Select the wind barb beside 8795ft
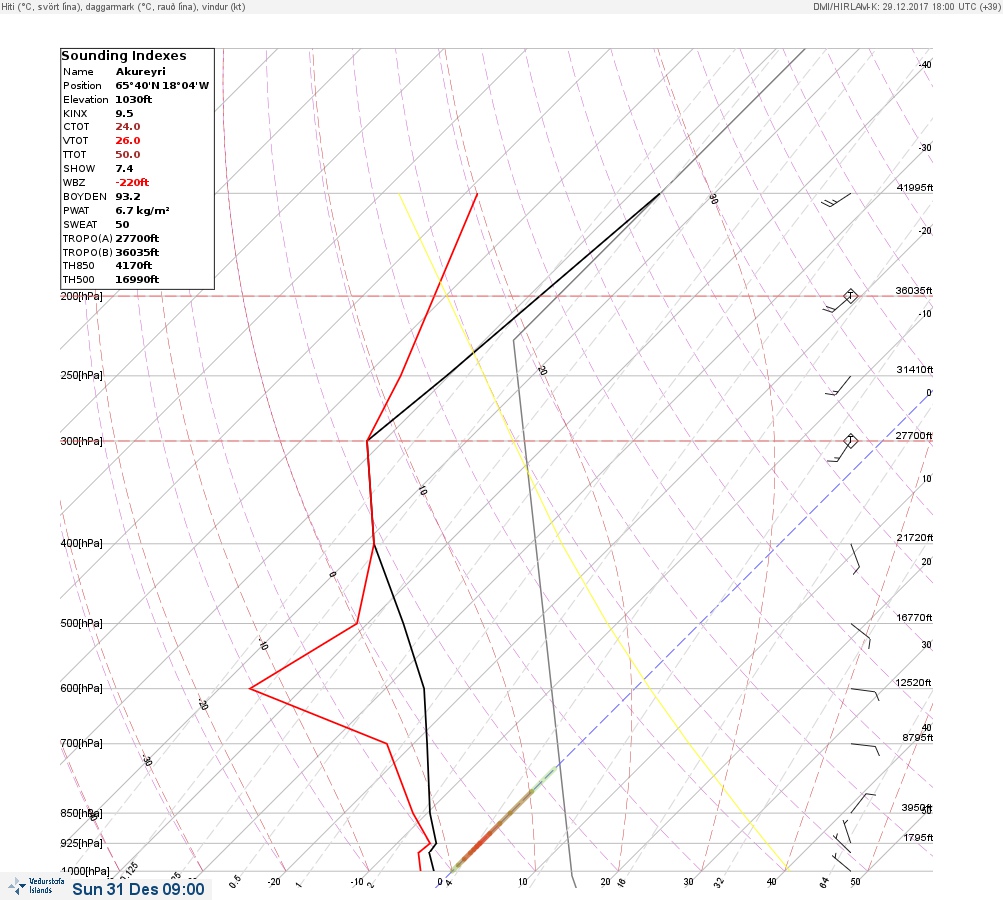This screenshot has height=900, width=1003. [865, 750]
